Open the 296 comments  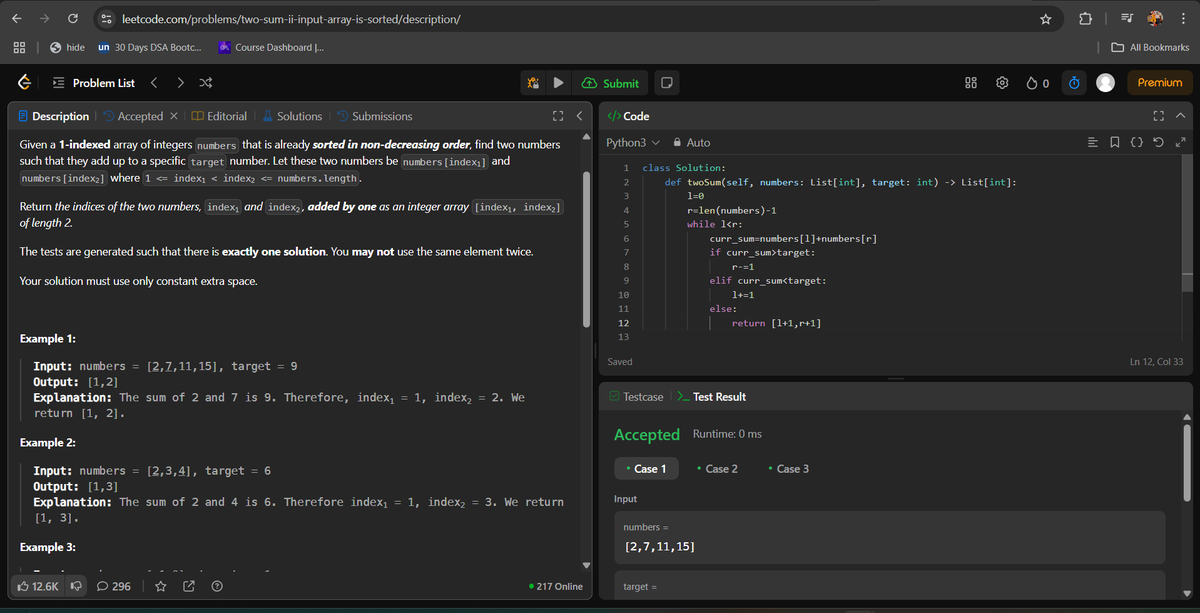click(114, 586)
